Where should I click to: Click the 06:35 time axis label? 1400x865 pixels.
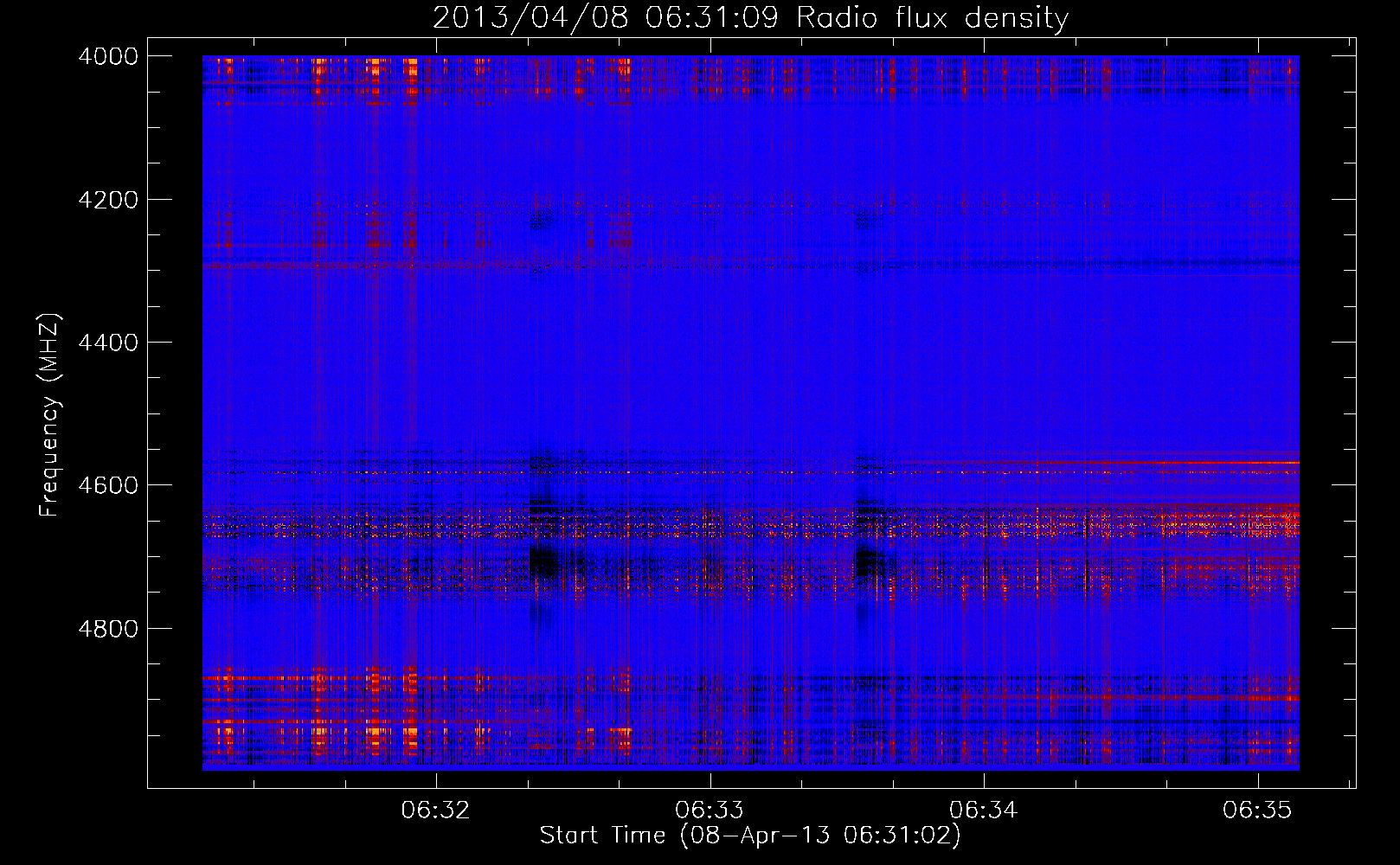(x=1257, y=810)
